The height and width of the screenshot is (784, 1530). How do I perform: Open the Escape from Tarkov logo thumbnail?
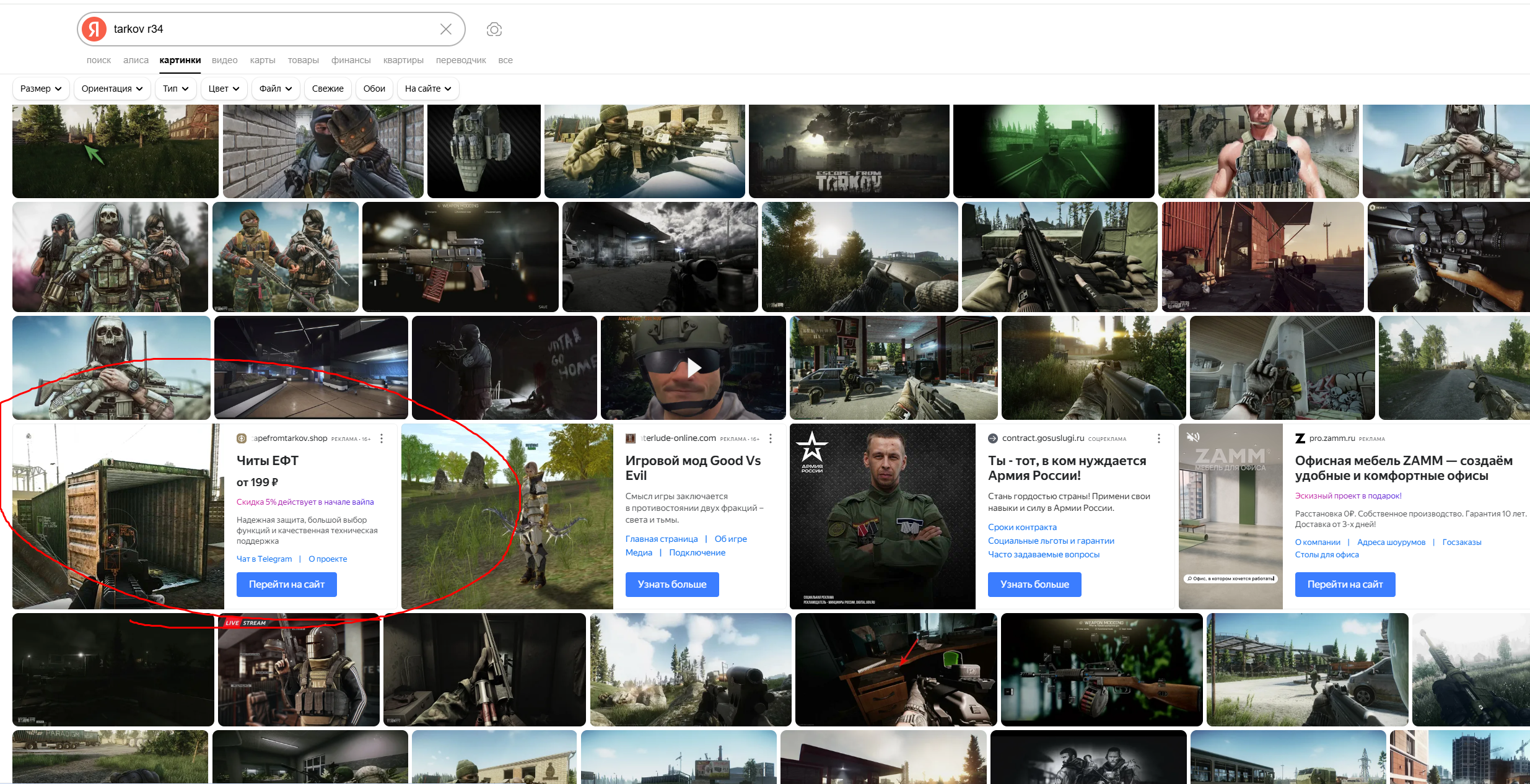pyautogui.click(x=849, y=151)
